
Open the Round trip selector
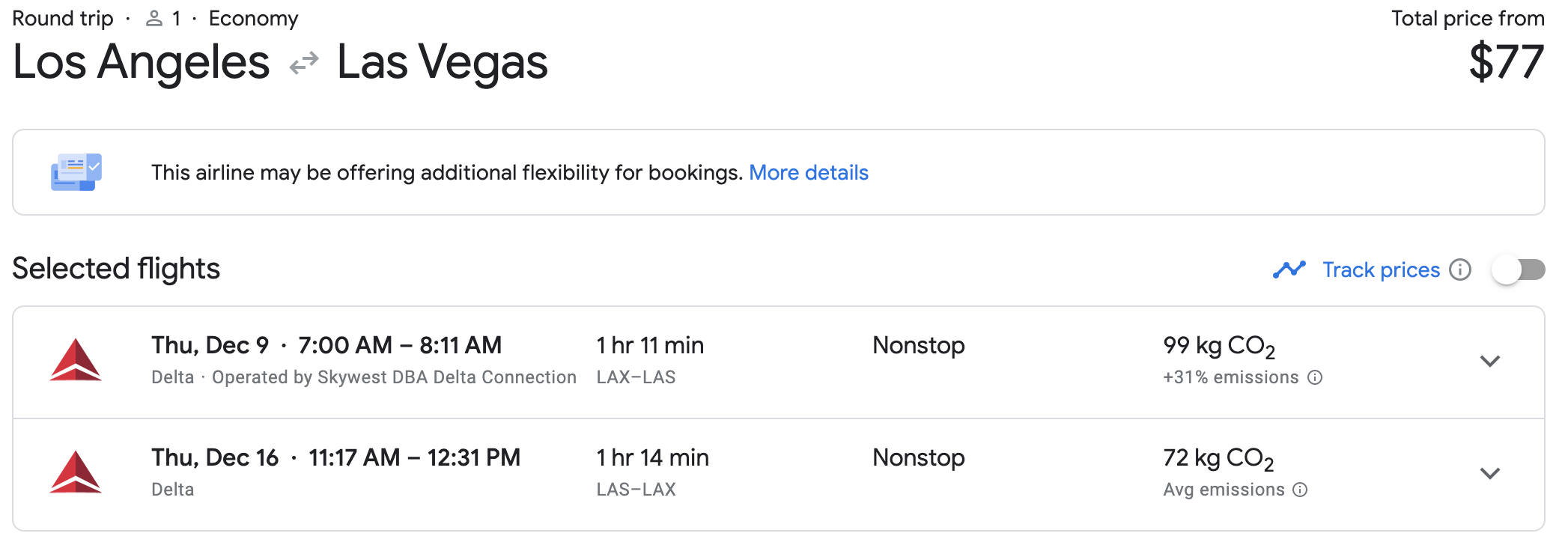point(63,17)
